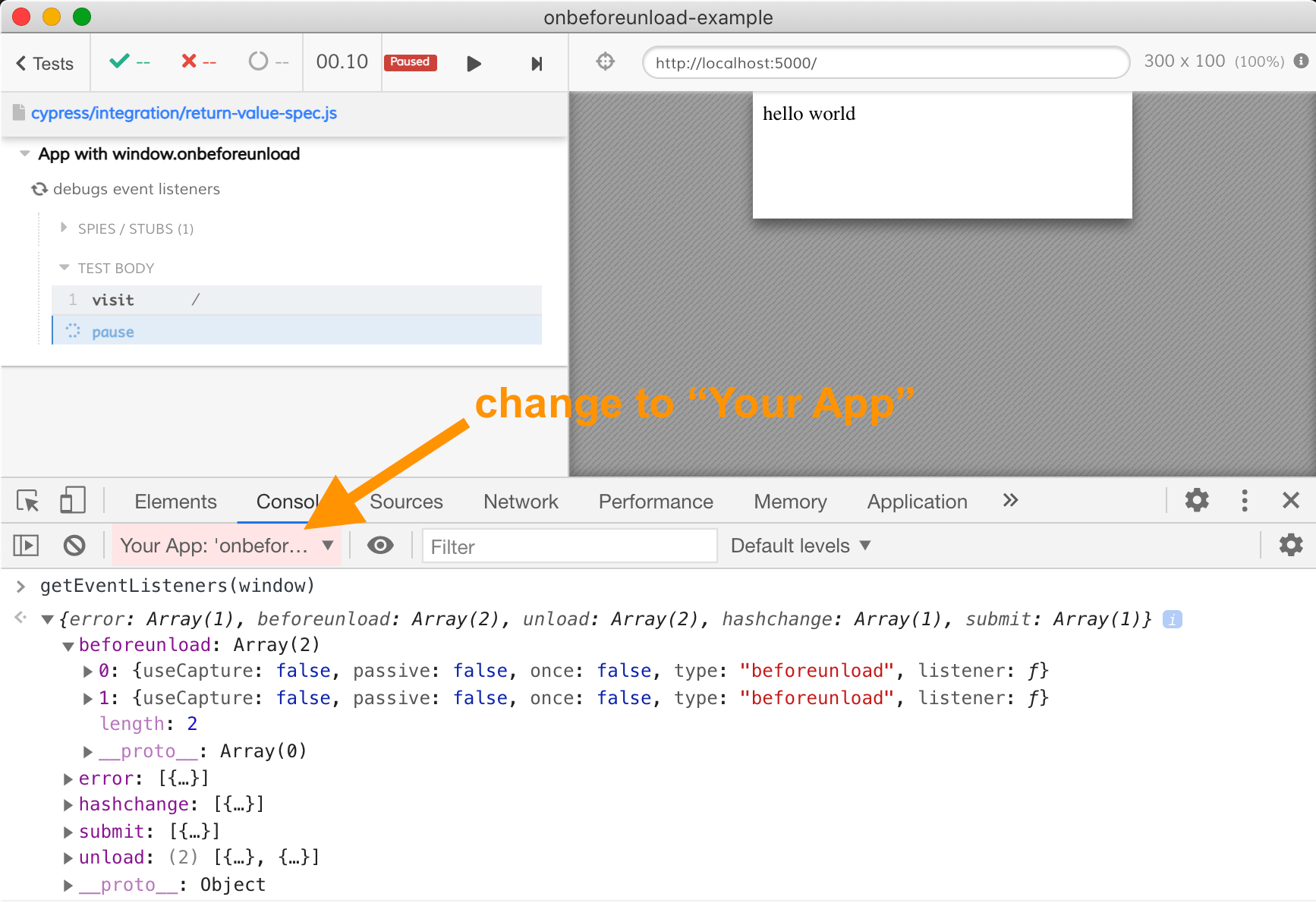1316x903 pixels.
Task: Open the DevTools three-dot menu
Action: (x=1245, y=500)
